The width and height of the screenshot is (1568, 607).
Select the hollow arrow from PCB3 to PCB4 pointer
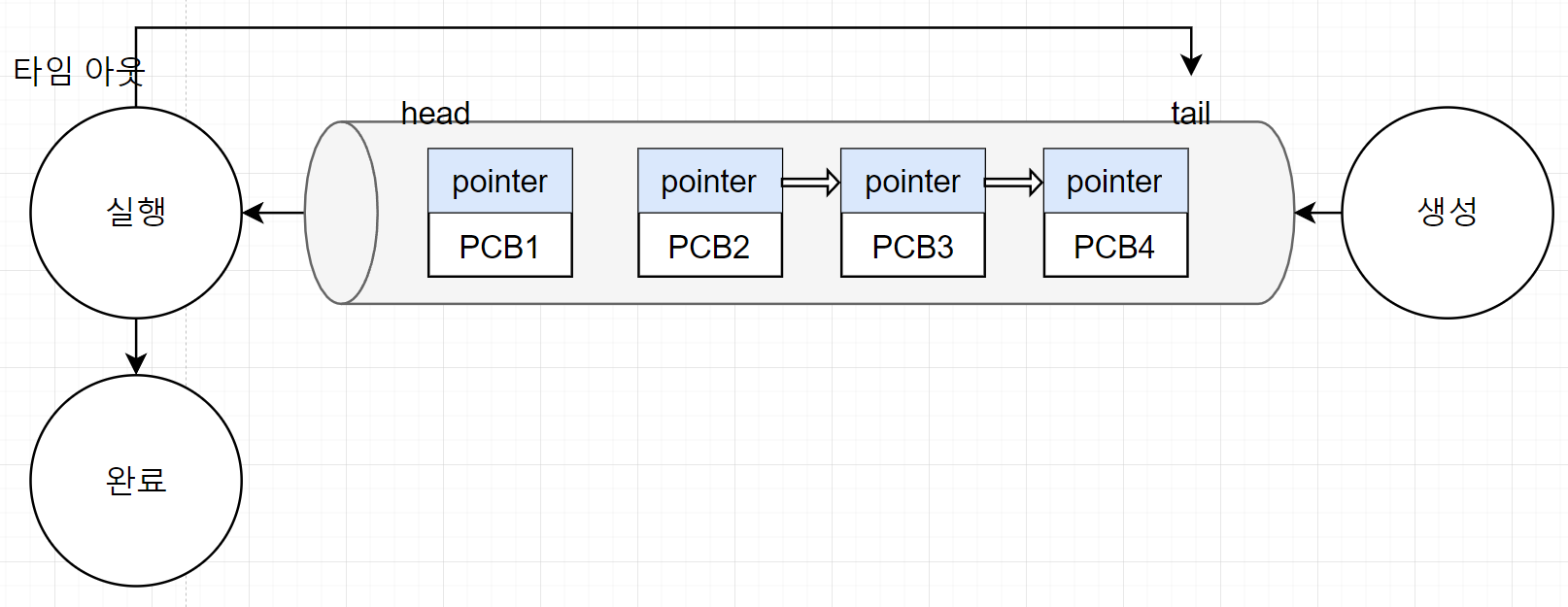coord(1013,182)
